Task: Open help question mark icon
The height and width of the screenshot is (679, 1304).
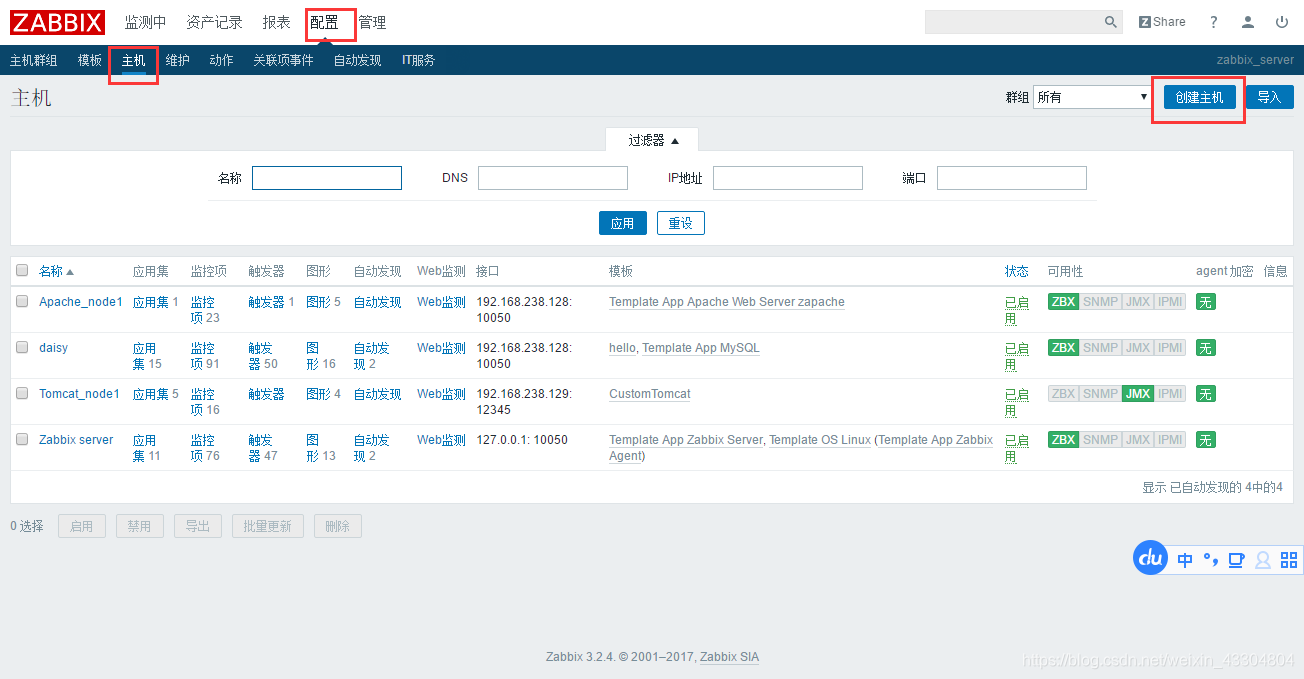Action: (x=1214, y=22)
